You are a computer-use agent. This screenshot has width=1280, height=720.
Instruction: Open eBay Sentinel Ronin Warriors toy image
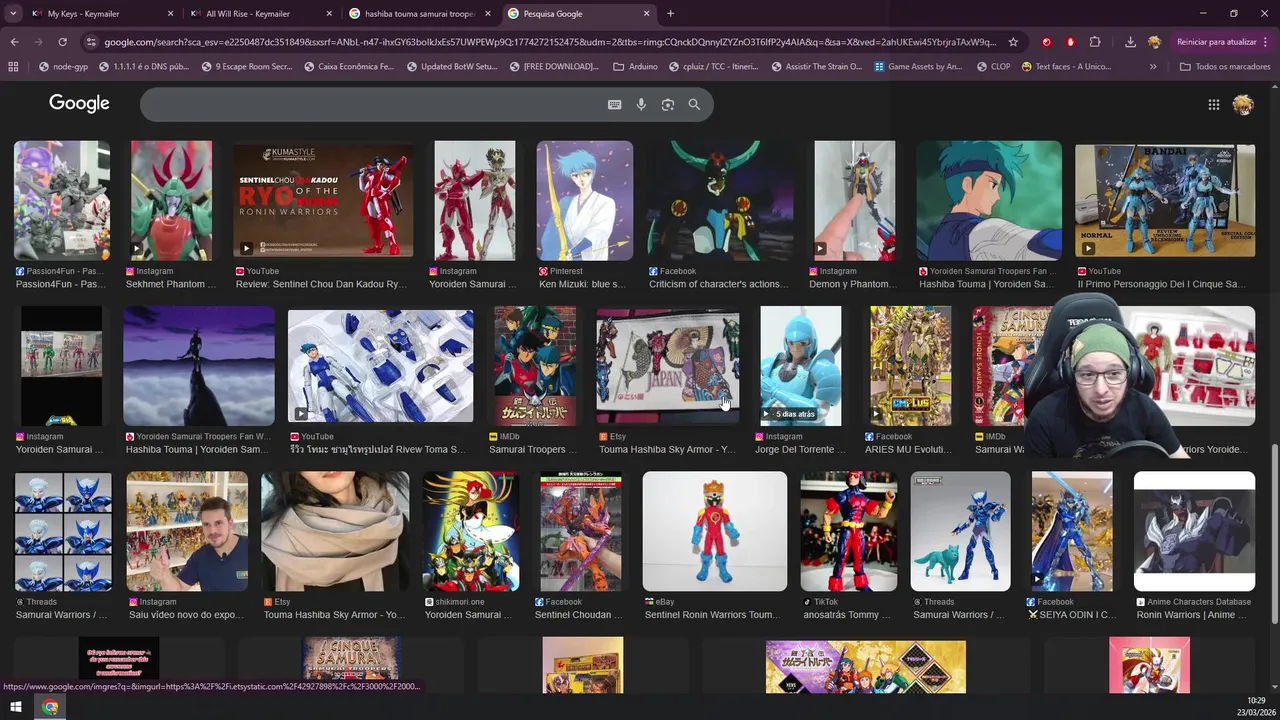[x=715, y=531]
